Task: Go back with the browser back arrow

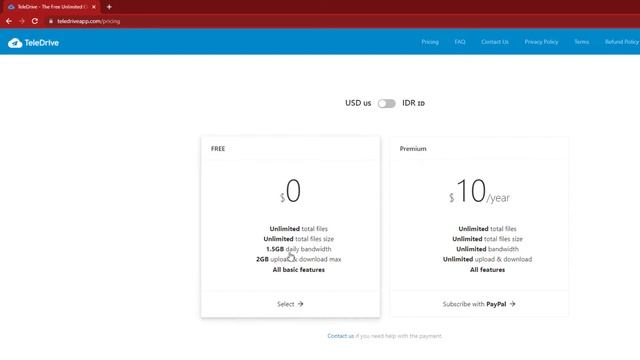Action: [9, 21]
